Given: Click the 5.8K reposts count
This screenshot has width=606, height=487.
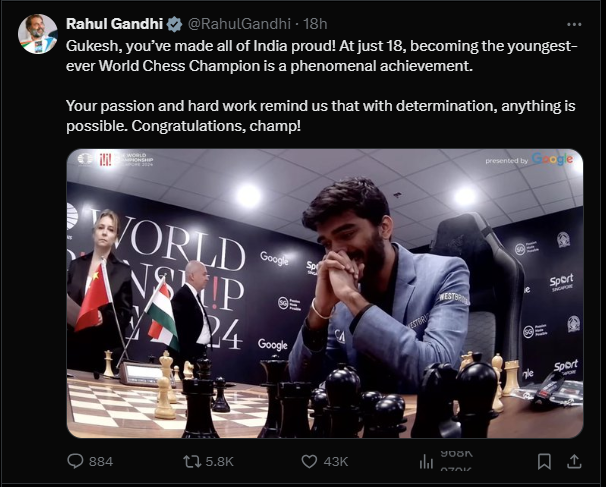Looking at the screenshot, I should point(219,461).
